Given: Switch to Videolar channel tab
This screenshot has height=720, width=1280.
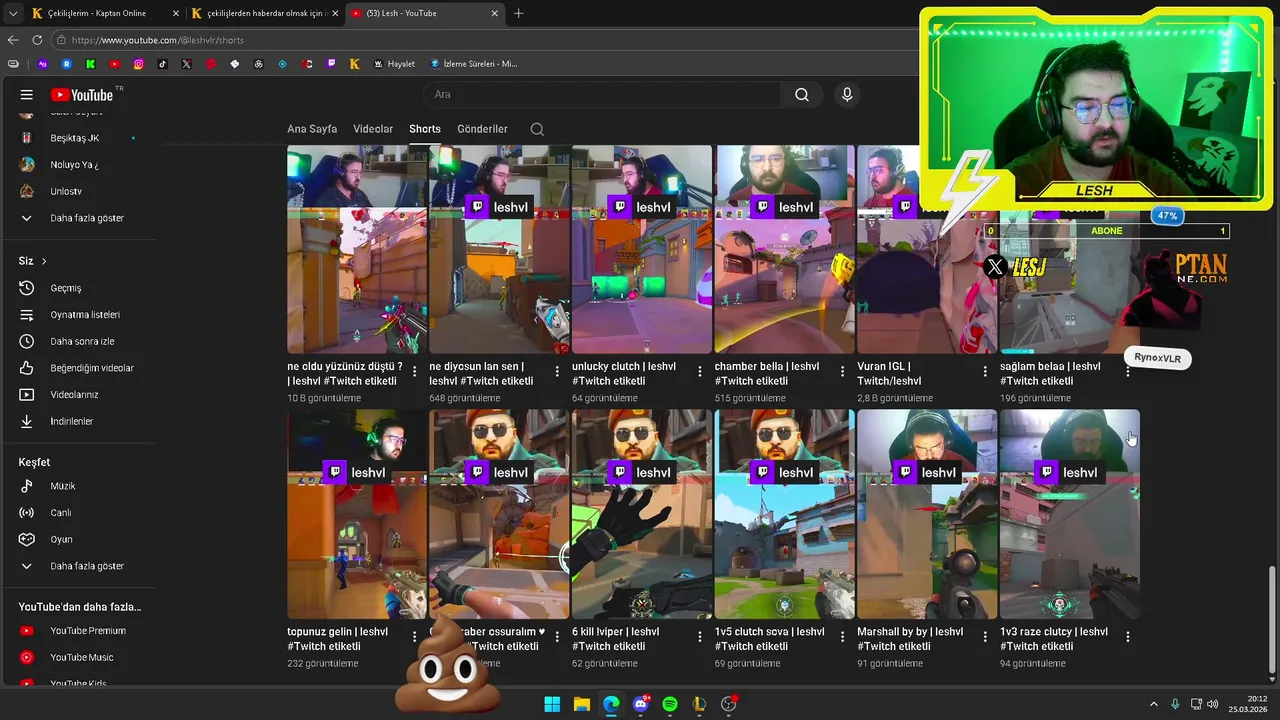Looking at the screenshot, I should coord(373,129).
